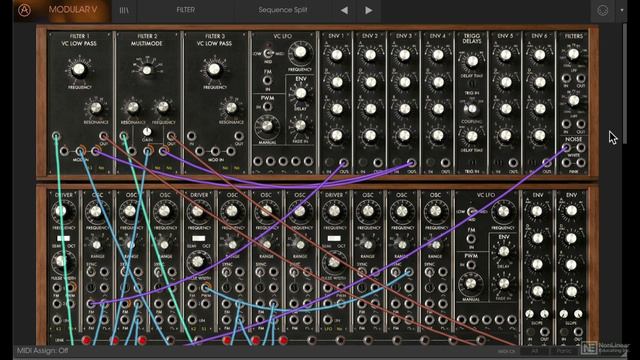This screenshot has height=360, width=640.
Task: Click the FILTERS module HPF OUT jack
Action: pos(580,124)
